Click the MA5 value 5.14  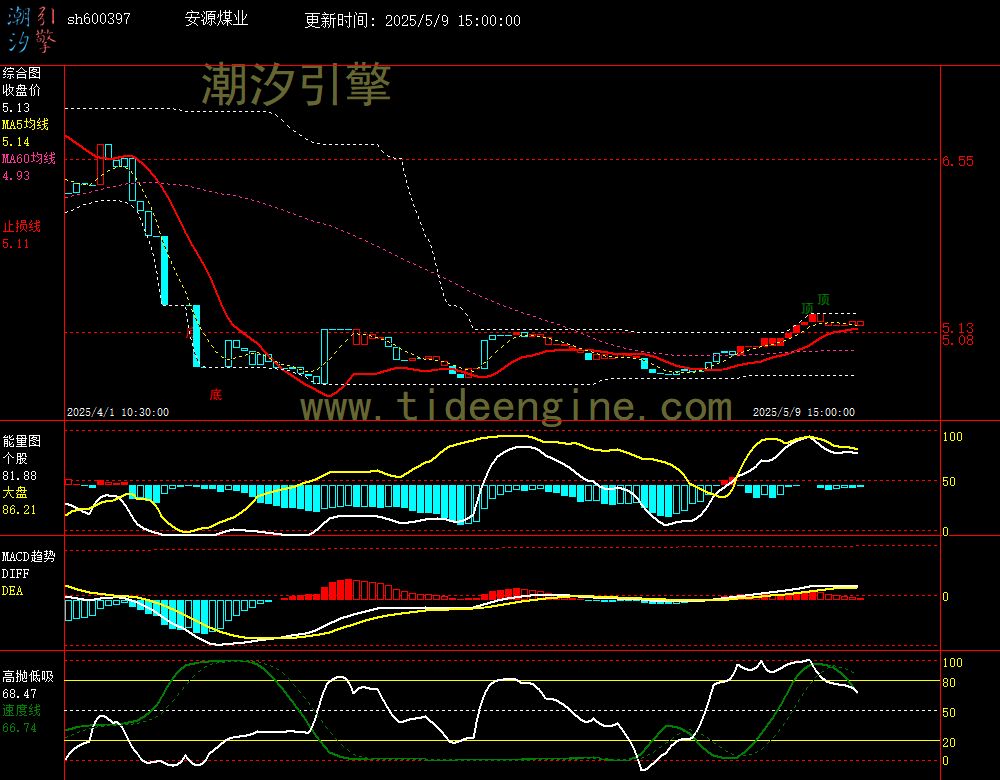(x=16, y=142)
